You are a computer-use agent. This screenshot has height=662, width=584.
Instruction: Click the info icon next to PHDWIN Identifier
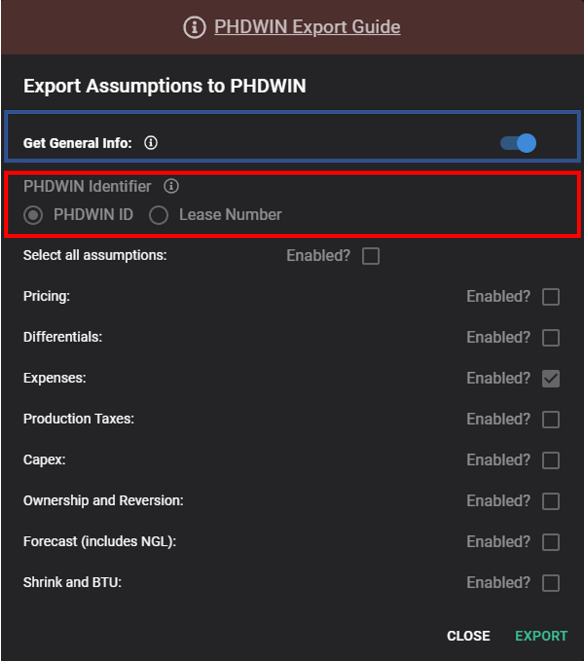point(171,186)
